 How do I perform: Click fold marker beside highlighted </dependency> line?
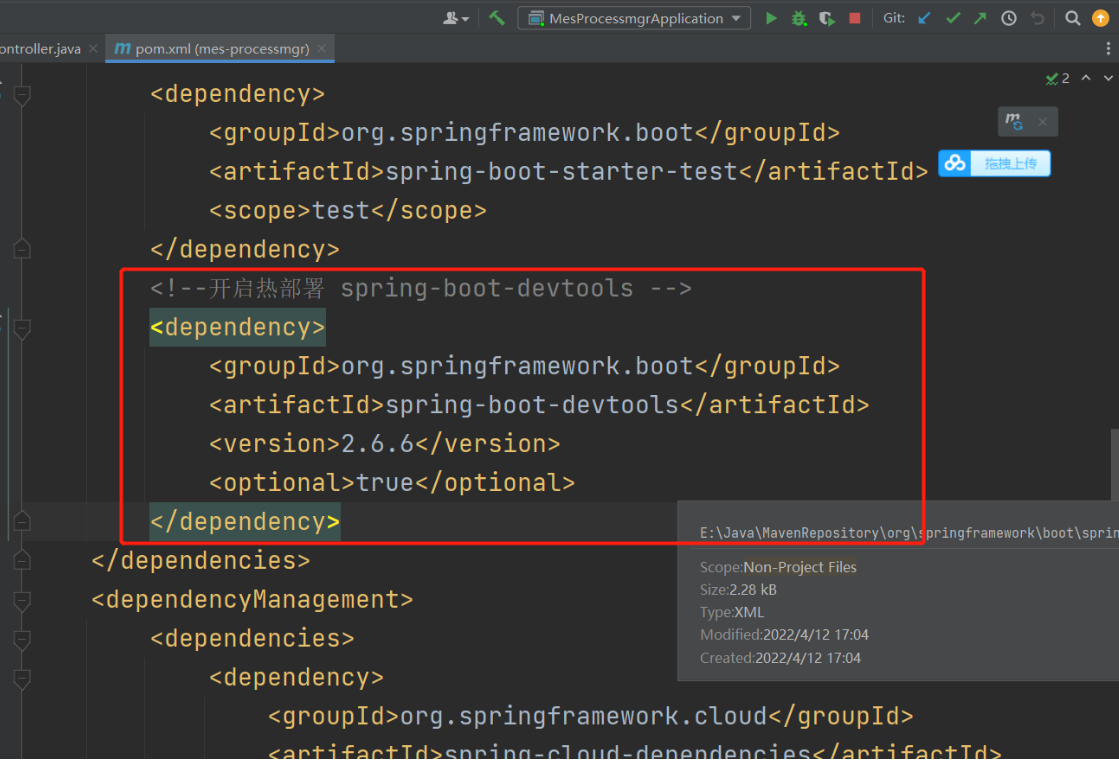pyautogui.click(x=22, y=522)
